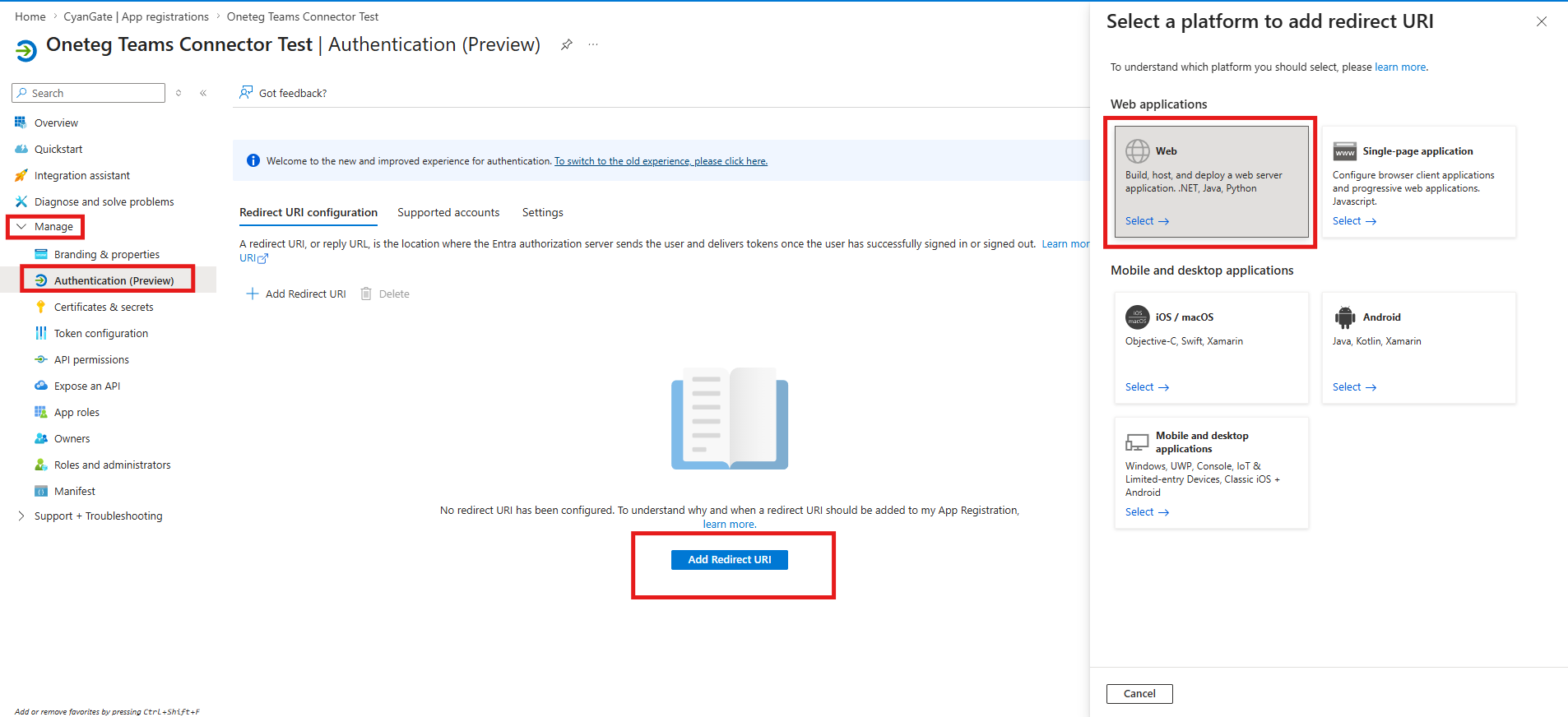The height and width of the screenshot is (717, 1568).
Task: Click the Branding & properties icon
Action: [x=41, y=254]
